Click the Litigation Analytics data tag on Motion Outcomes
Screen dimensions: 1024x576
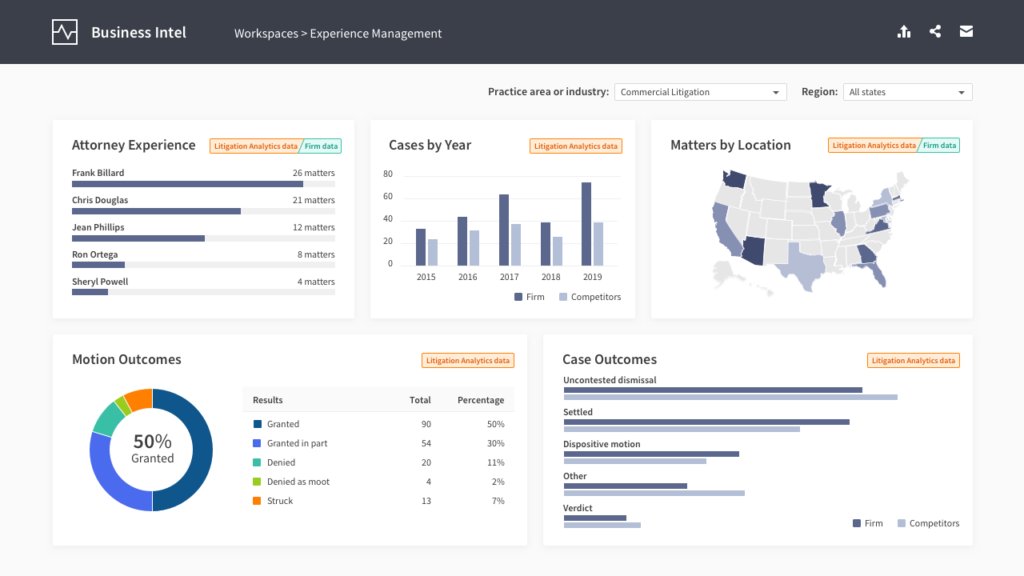tap(467, 360)
